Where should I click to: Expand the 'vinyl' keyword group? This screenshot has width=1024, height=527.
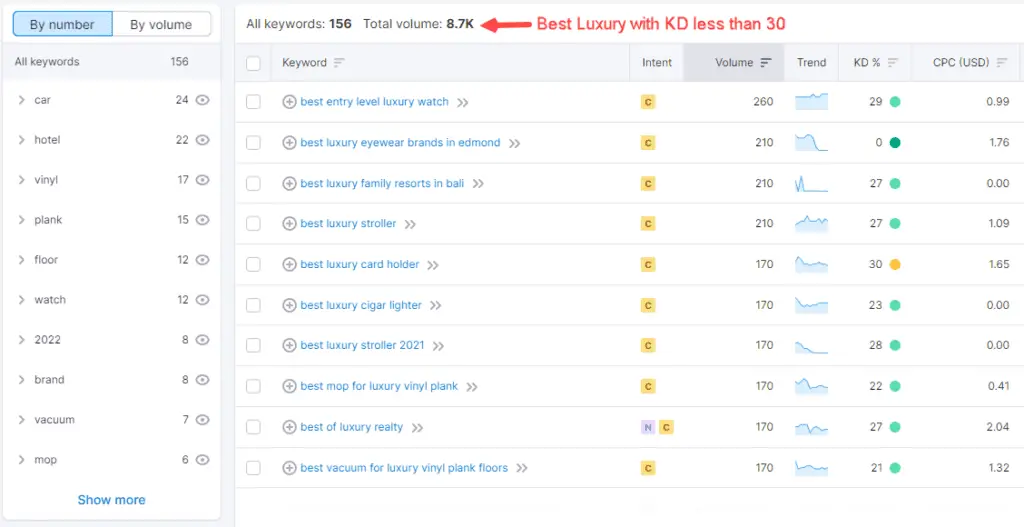coord(22,180)
